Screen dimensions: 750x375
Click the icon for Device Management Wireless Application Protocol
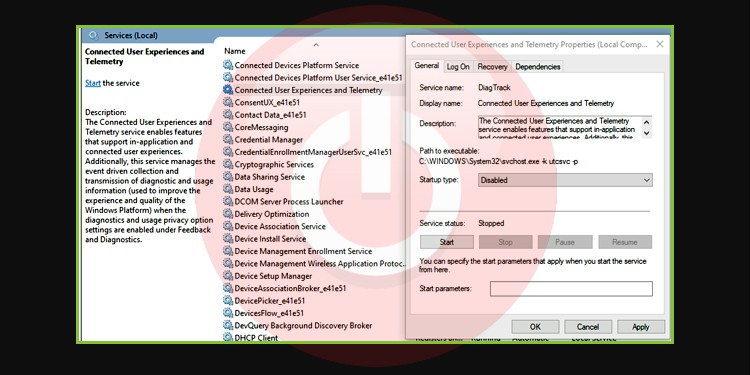(228, 264)
